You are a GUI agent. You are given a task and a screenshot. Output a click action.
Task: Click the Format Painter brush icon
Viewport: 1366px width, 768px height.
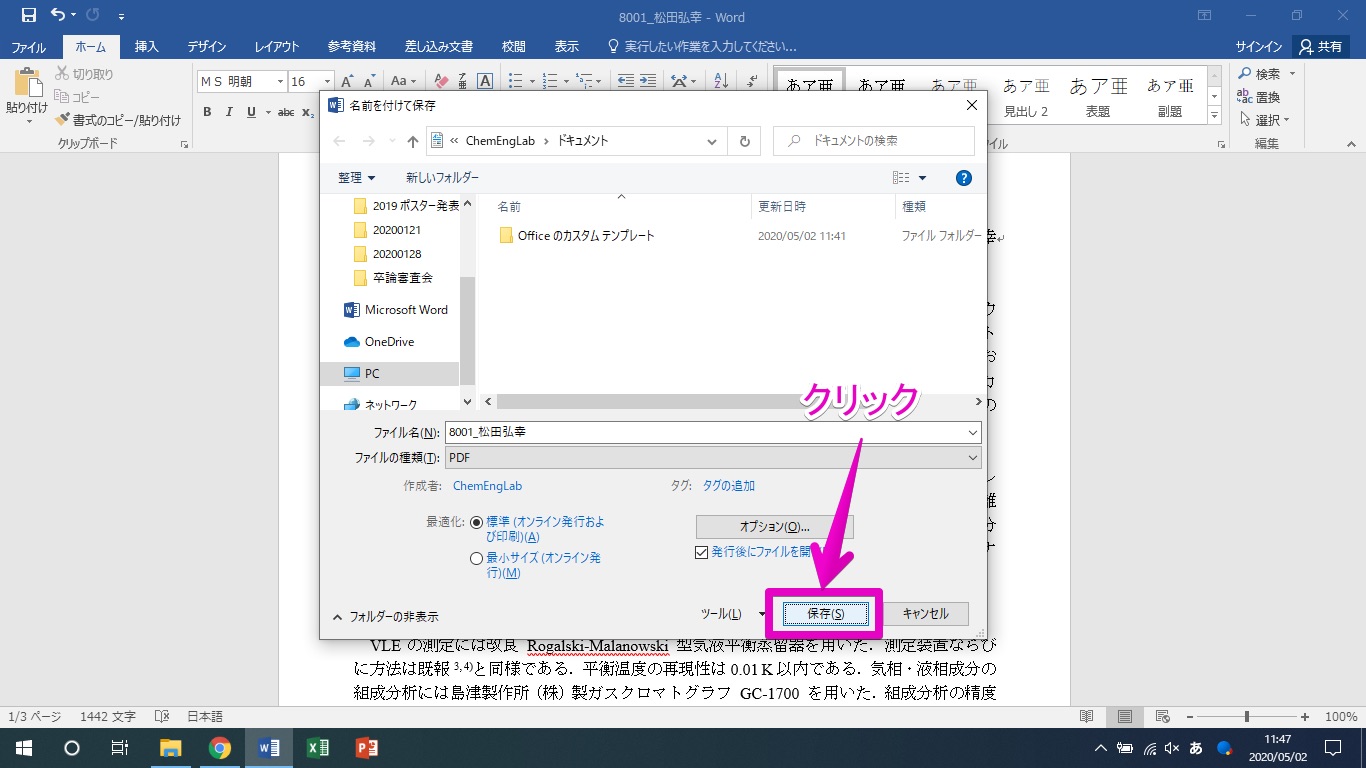coord(63,120)
